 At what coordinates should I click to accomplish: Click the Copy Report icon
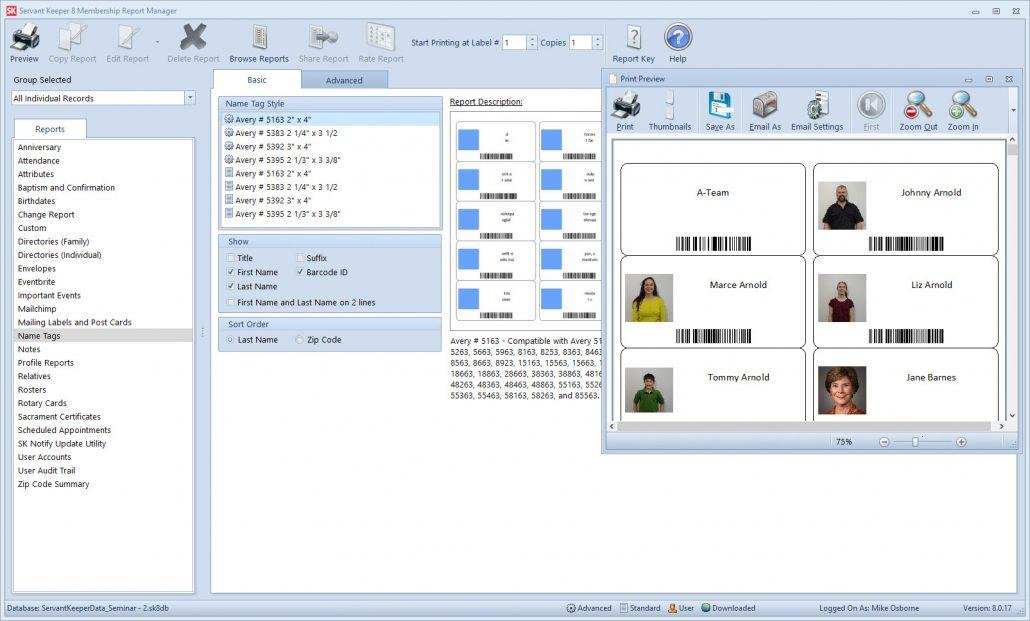point(72,38)
